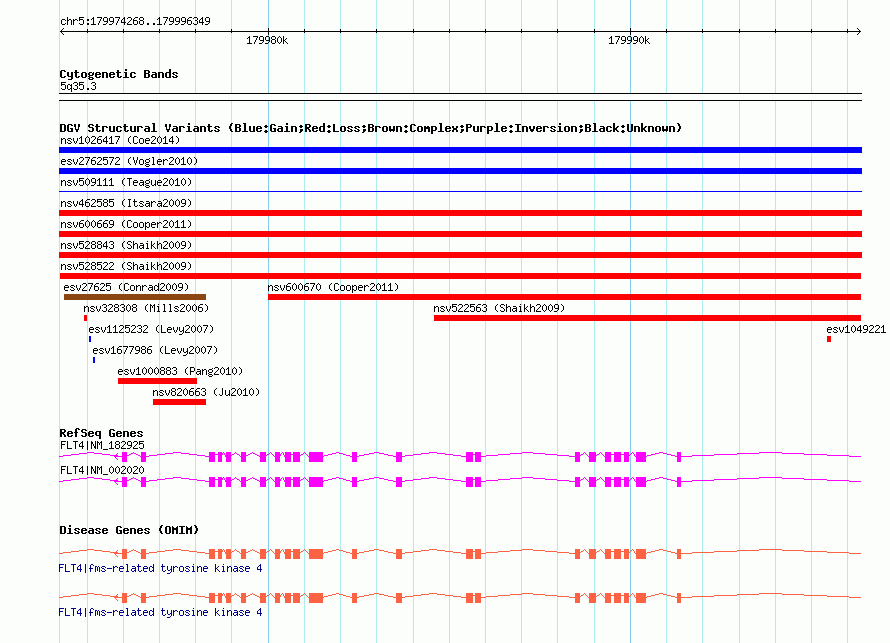Click the esv1125232 (Levy2007) label
Viewport: 890px width, 643px height.
151,329
